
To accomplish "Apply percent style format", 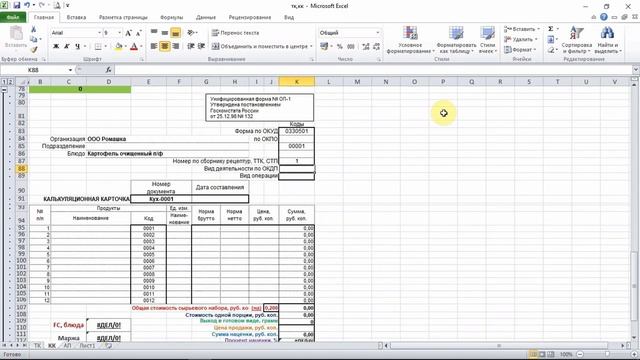I will (340, 47).
